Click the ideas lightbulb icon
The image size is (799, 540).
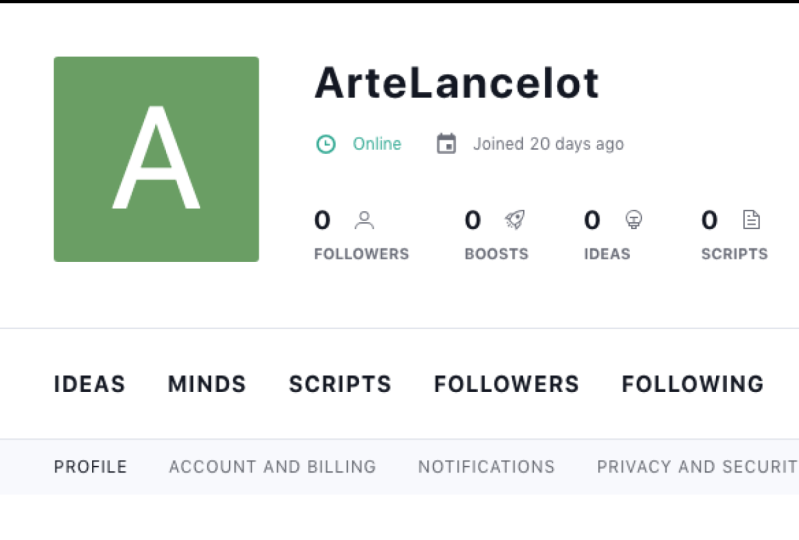coord(634,220)
